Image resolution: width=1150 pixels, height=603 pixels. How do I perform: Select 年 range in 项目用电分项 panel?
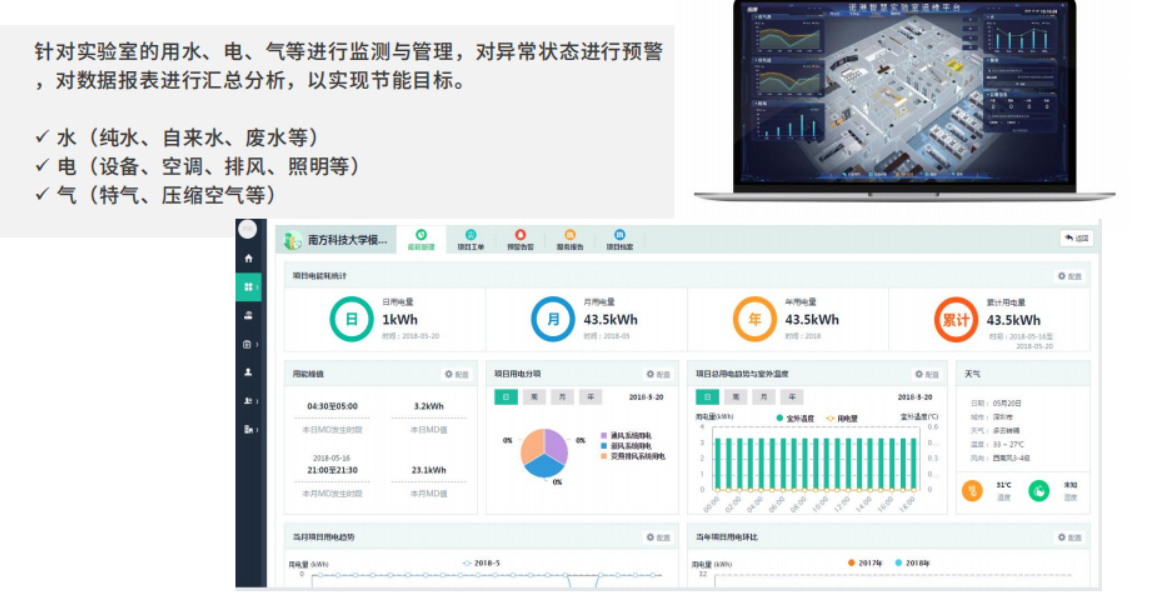point(591,397)
